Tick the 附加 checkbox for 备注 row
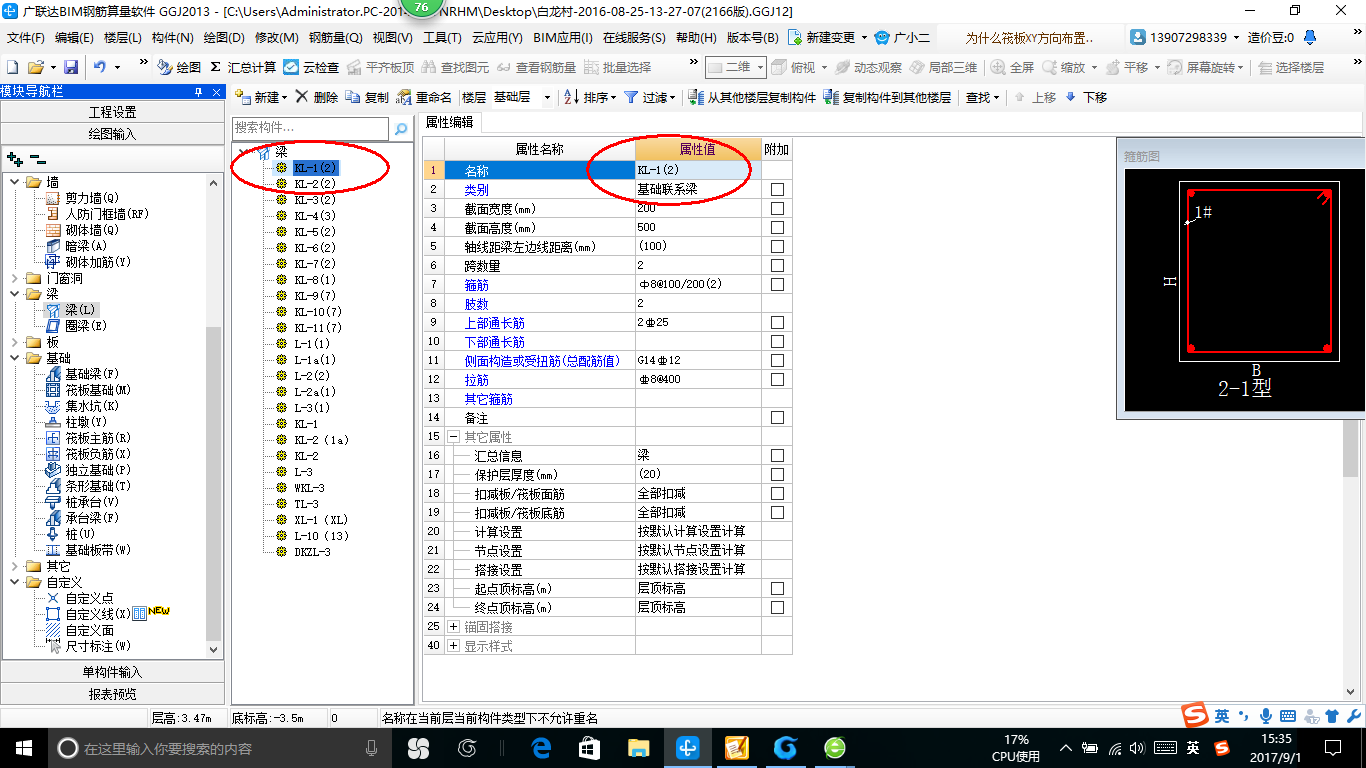Screen dimensions: 1366x768 coord(777,417)
